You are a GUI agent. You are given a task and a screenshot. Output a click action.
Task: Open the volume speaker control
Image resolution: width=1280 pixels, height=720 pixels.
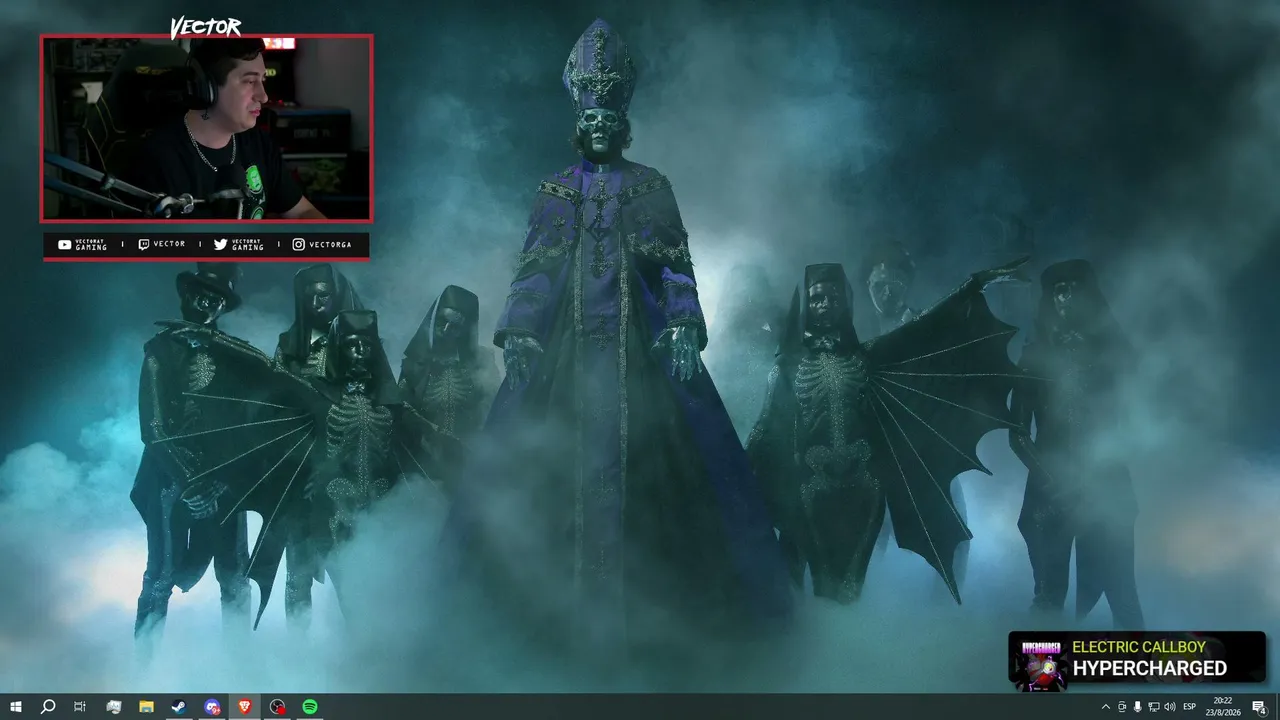point(1170,707)
